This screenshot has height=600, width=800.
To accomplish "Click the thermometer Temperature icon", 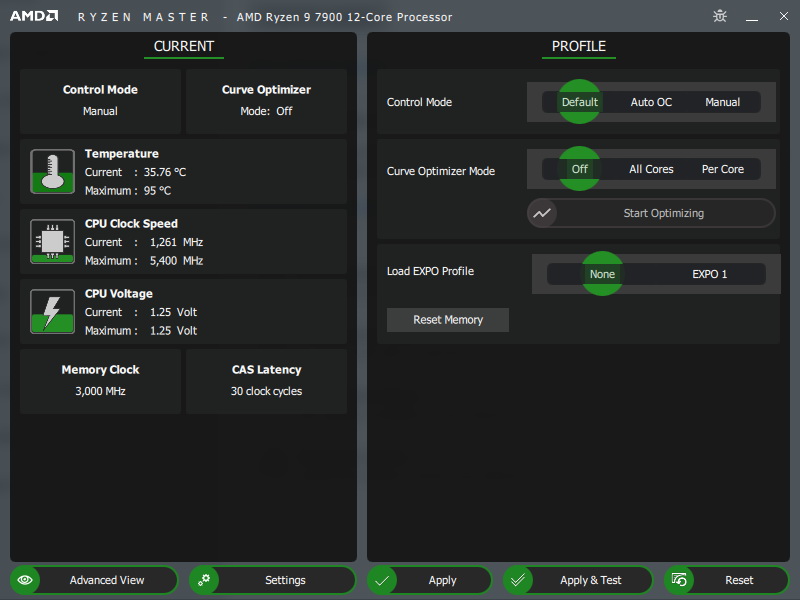I will 53,171.
